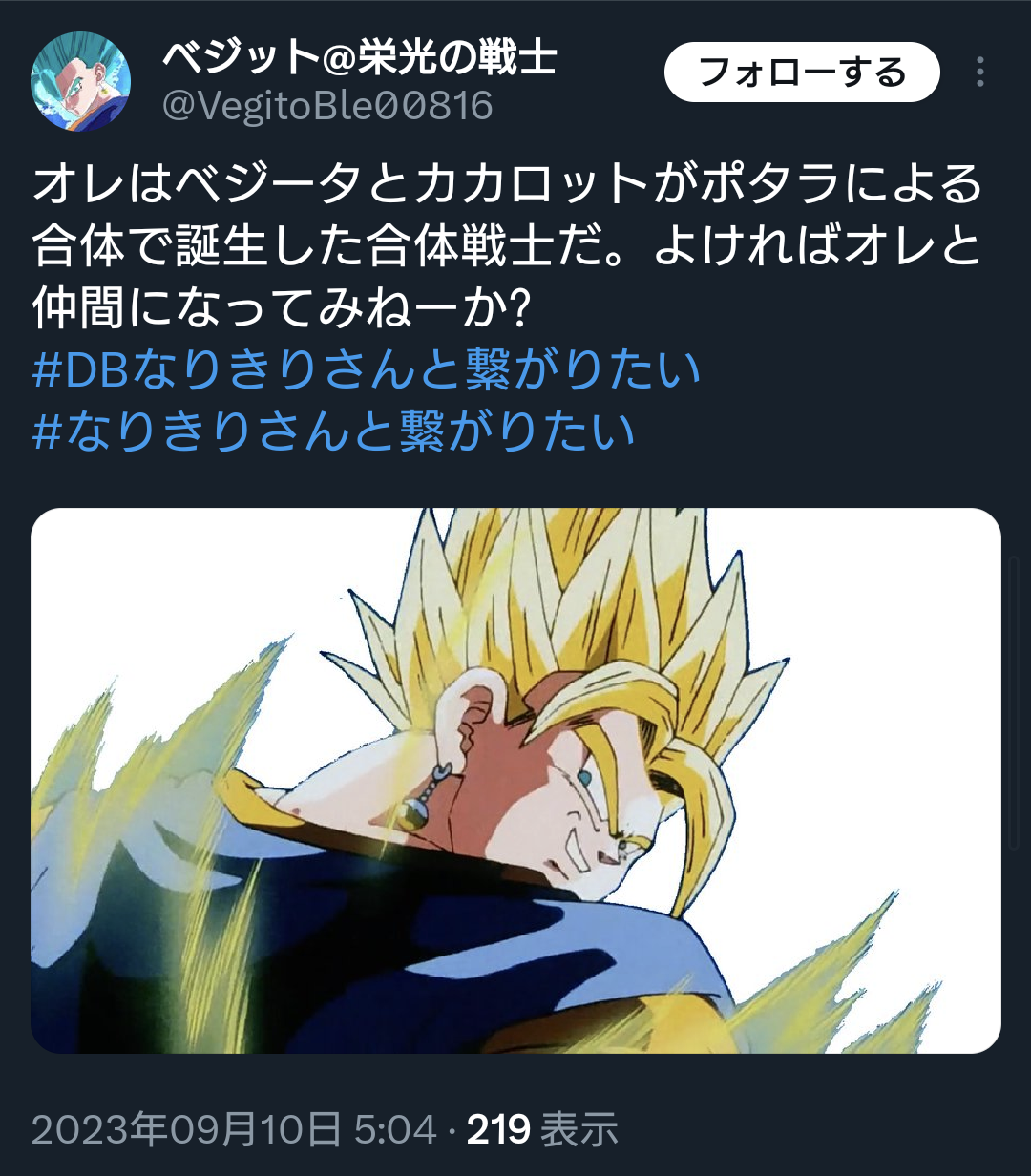Click the 2023年09月10日 date stamp
The height and width of the screenshot is (1176, 1031).
click(x=186, y=1130)
